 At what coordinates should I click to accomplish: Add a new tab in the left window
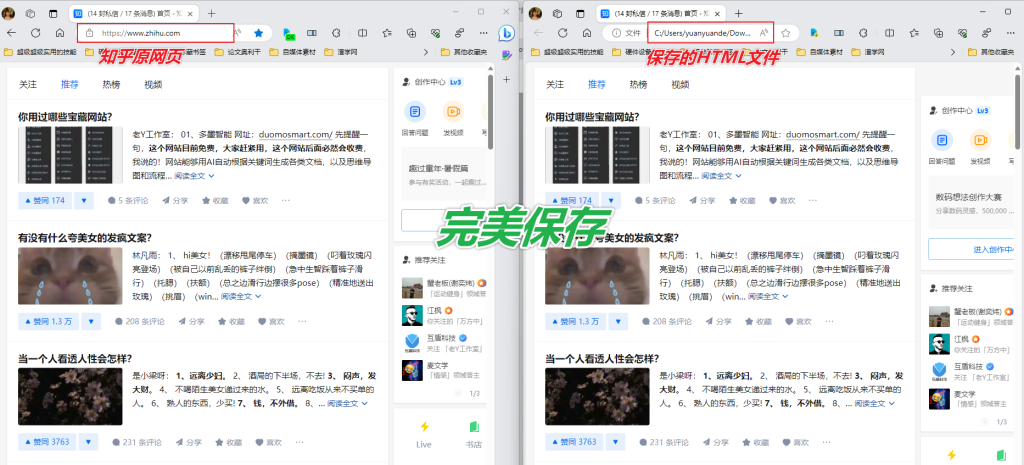click(x=212, y=13)
